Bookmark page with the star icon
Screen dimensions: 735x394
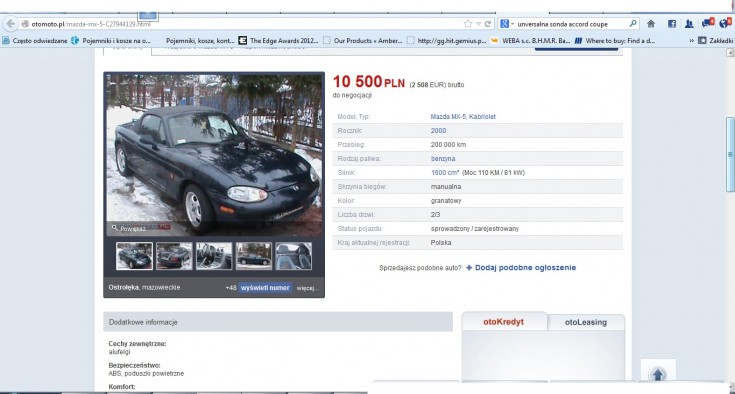point(467,24)
